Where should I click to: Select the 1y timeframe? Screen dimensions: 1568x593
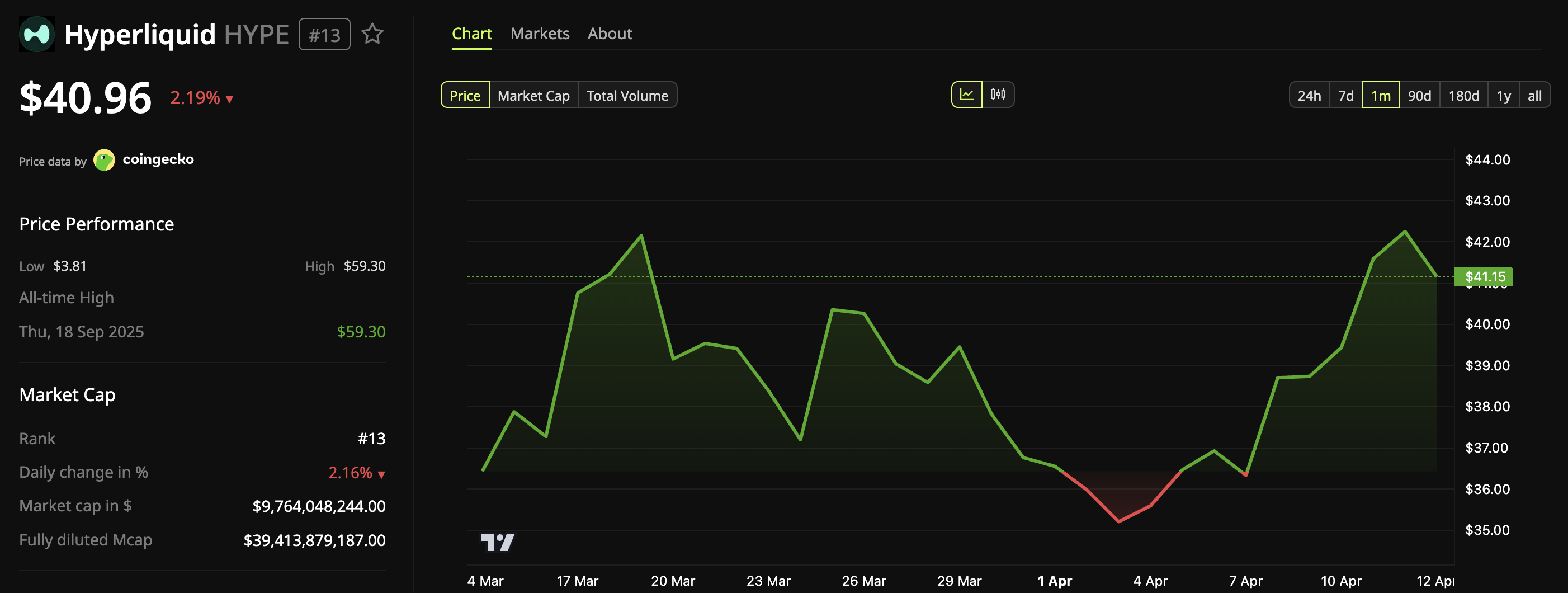pos(1503,95)
